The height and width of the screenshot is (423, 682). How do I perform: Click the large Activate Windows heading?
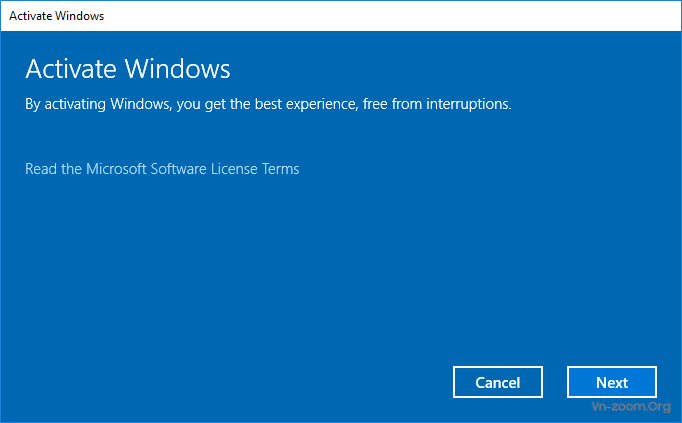click(127, 69)
